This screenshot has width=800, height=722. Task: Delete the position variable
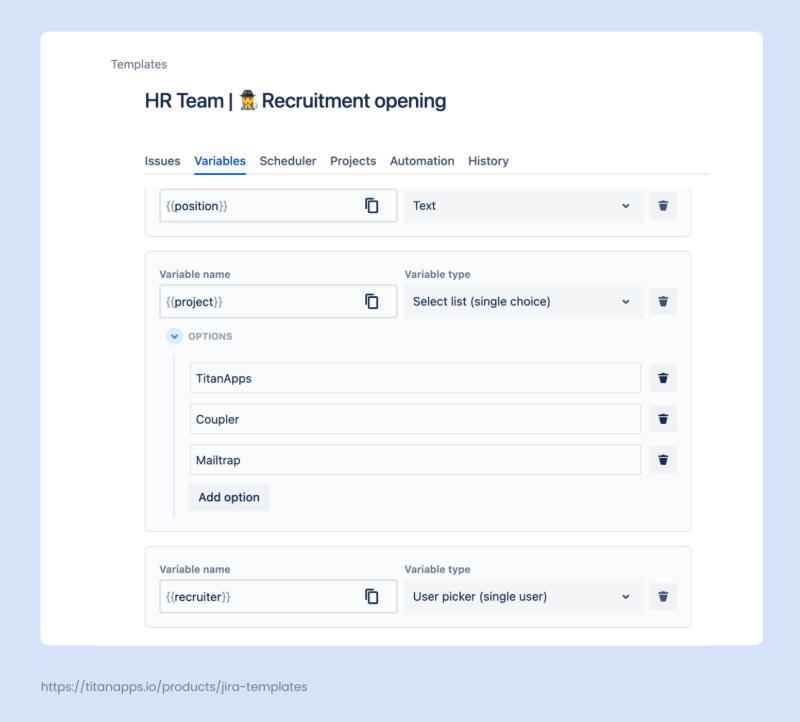(x=663, y=206)
